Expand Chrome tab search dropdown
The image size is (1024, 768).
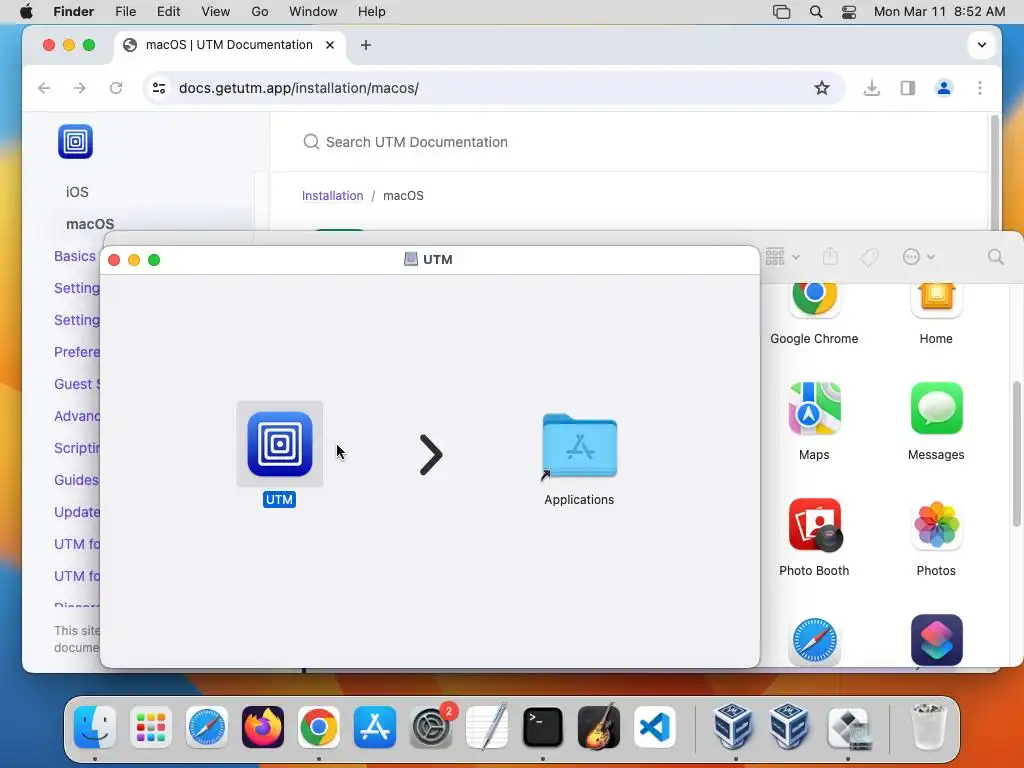coord(981,45)
